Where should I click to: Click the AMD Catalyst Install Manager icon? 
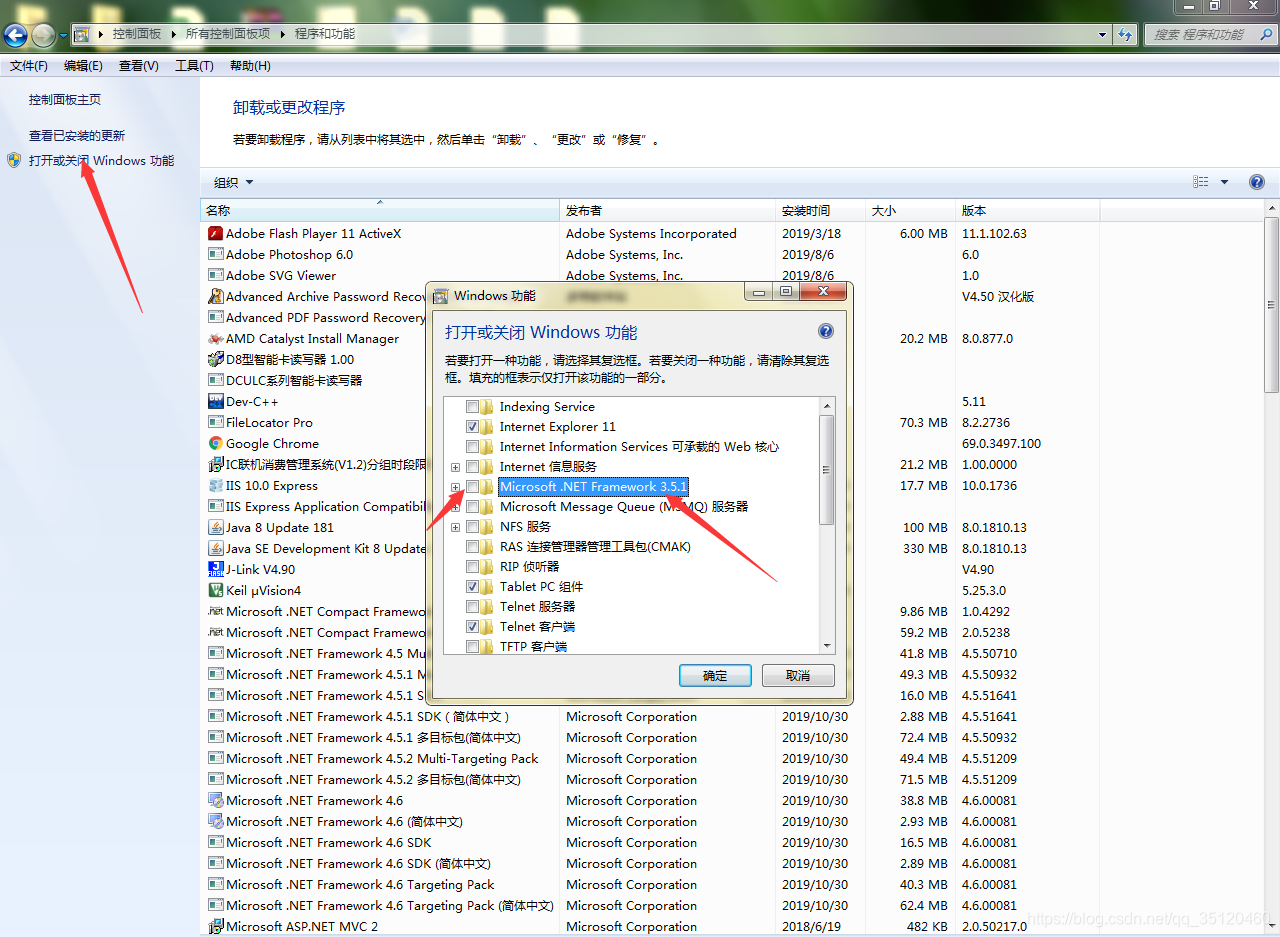[215, 338]
